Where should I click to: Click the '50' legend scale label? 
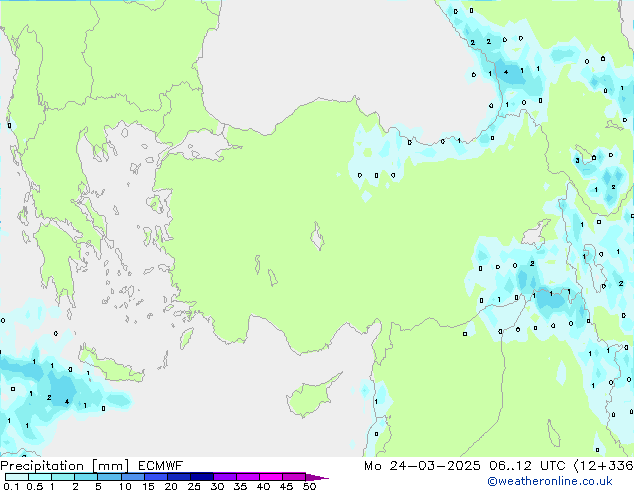pos(309,486)
